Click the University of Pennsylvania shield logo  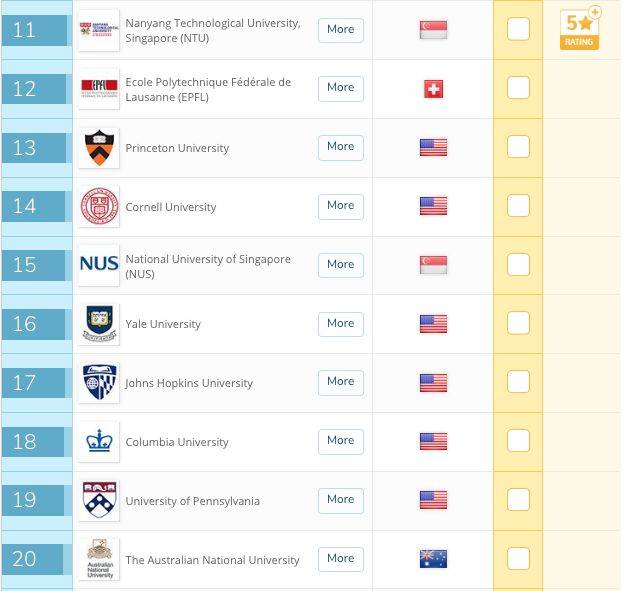99,500
